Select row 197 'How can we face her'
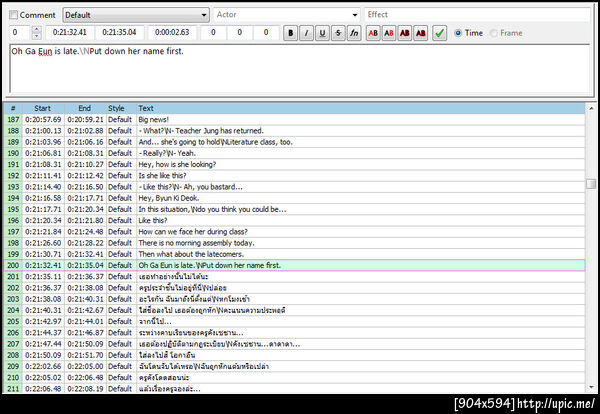The width and height of the screenshot is (600, 414). (x=294, y=232)
